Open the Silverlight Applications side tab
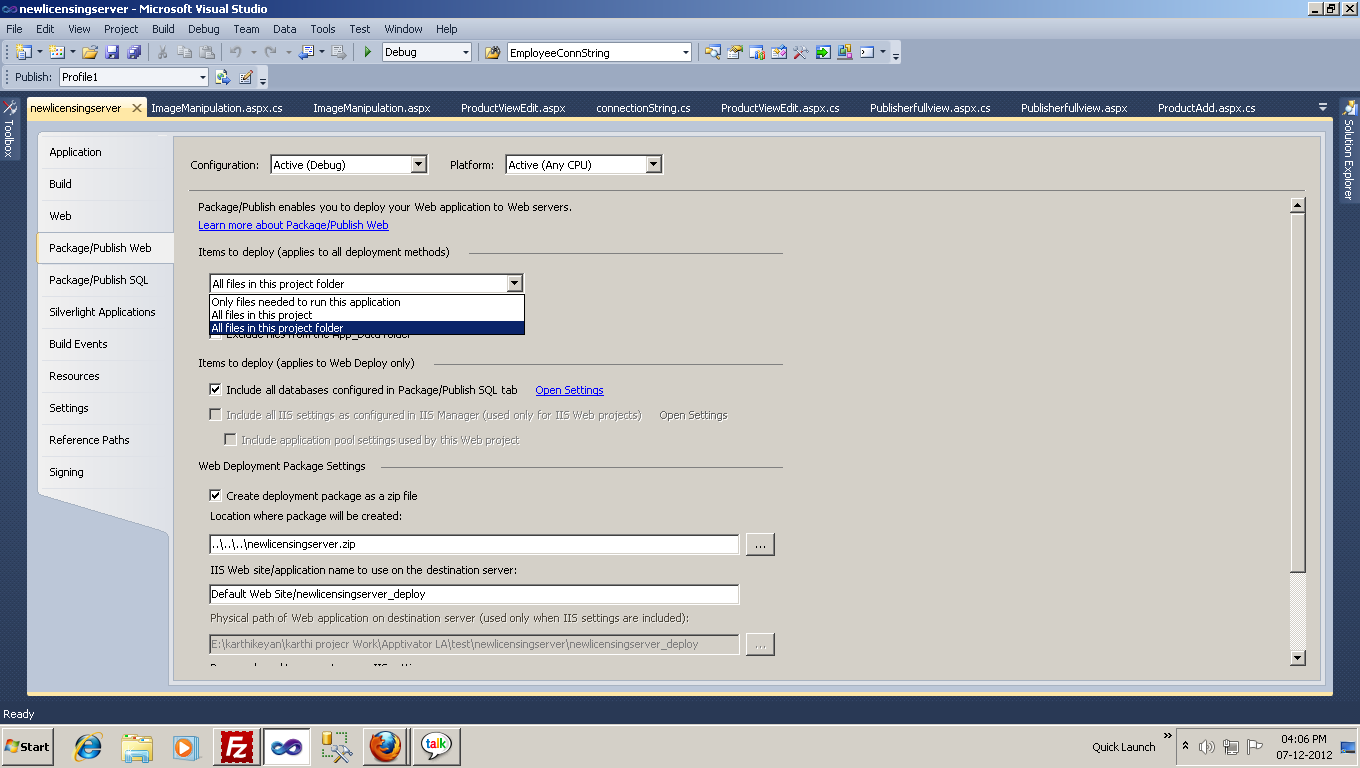Viewport: 1360px width, 768px height. point(104,312)
